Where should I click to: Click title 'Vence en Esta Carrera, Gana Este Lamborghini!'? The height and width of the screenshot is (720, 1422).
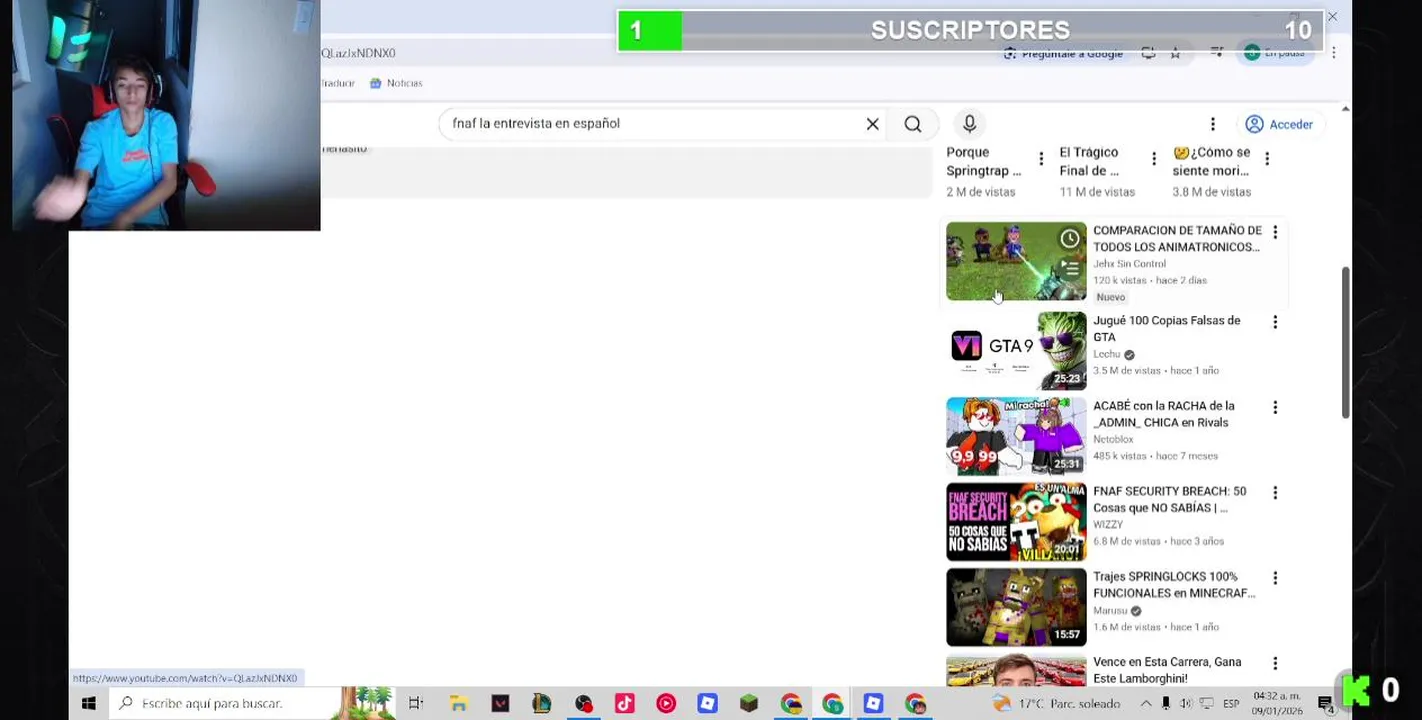click(x=1167, y=670)
